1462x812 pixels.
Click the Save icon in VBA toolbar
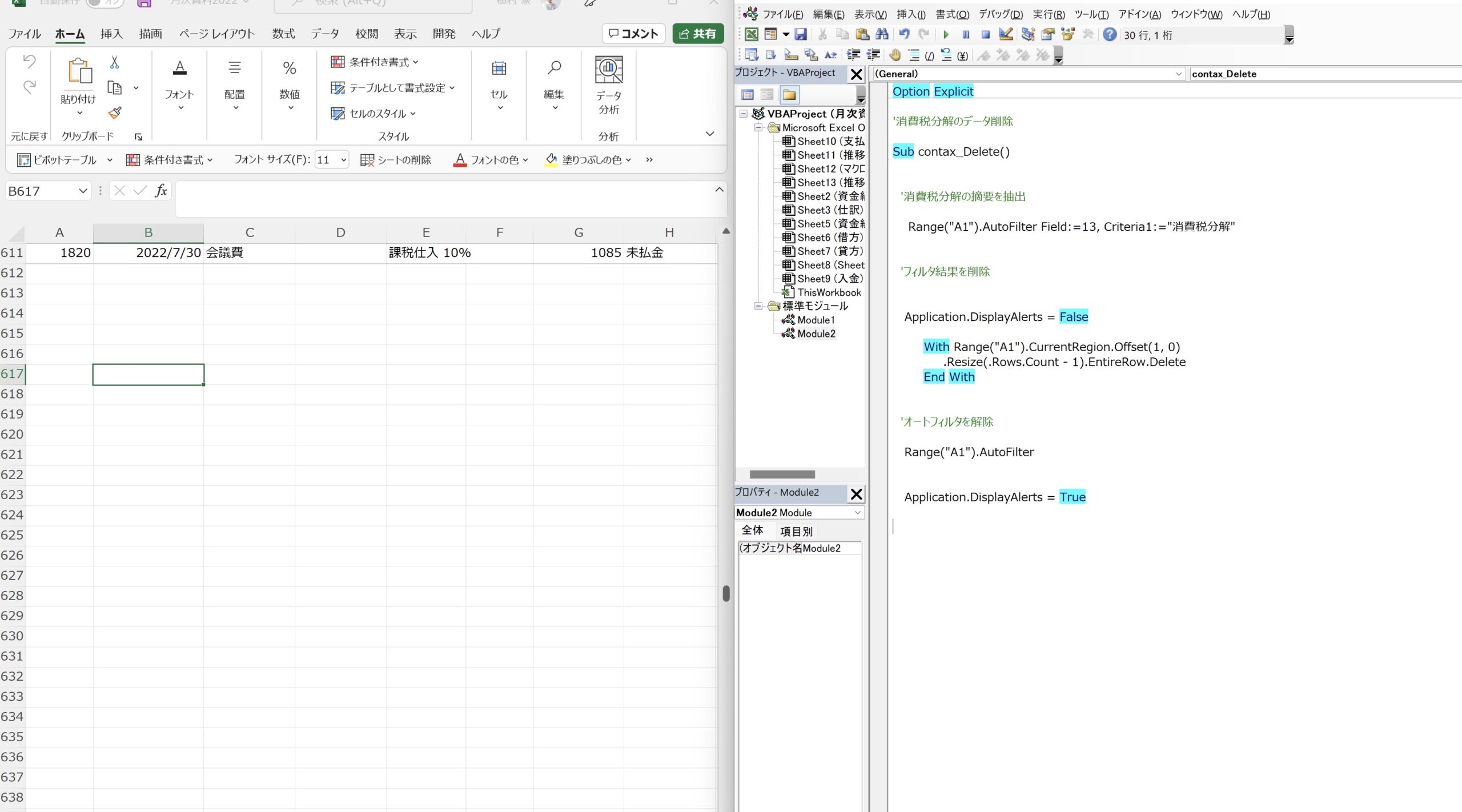tap(801, 35)
